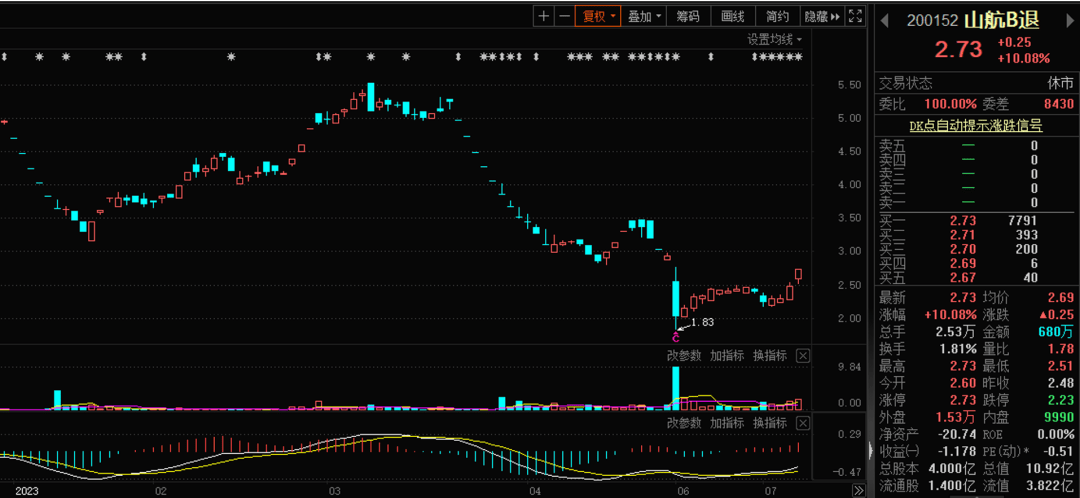Viewport: 1080px width, 498px height.
Task: Open the 叠加 overlay dropdown
Action: point(645,16)
